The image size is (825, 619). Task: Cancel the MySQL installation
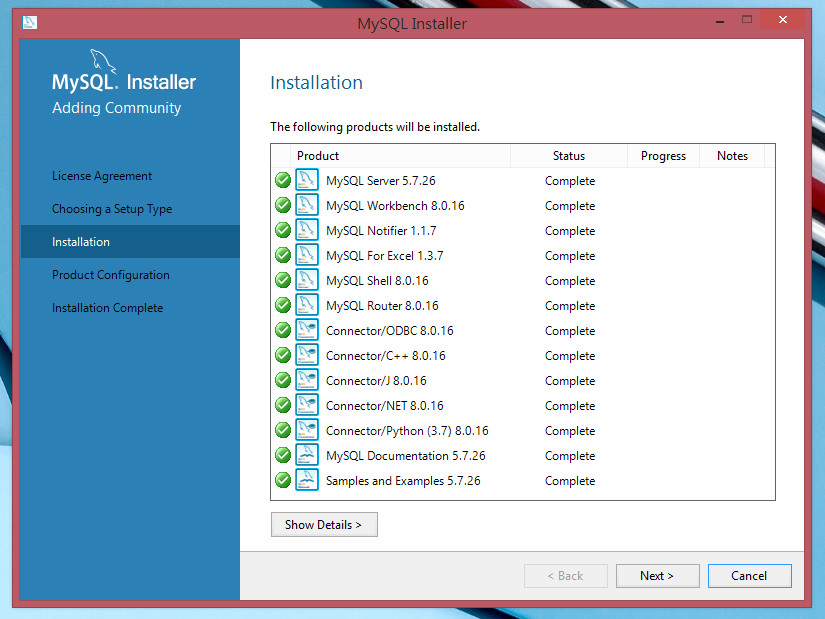point(750,576)
